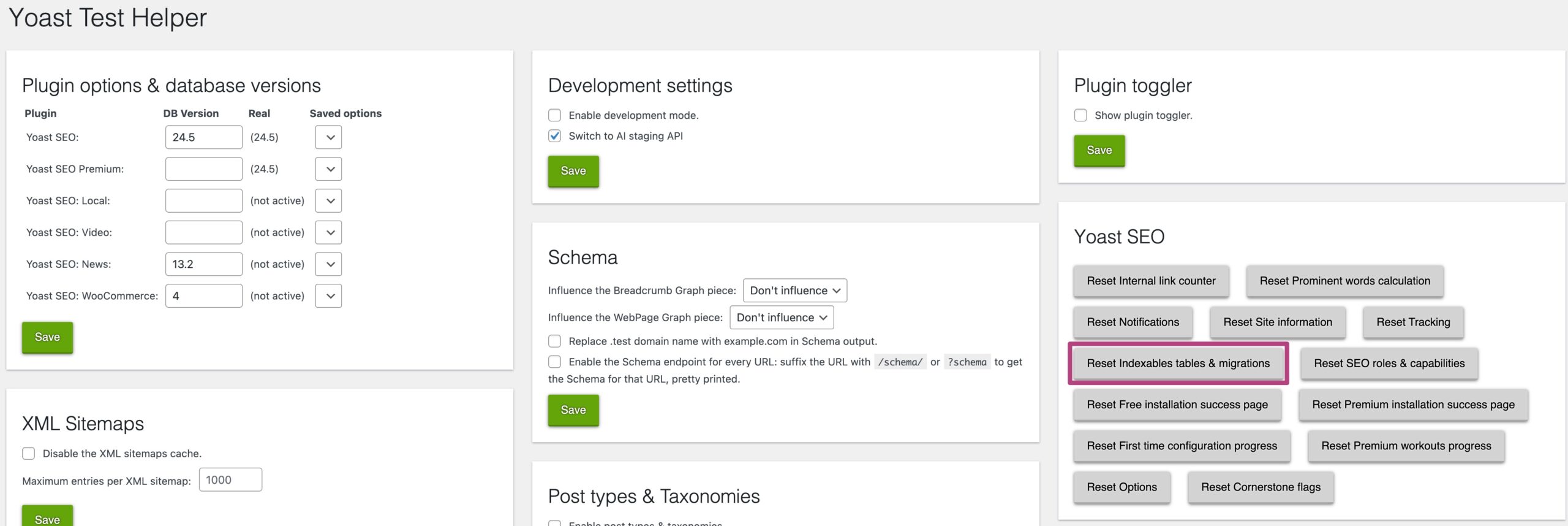Enable development mode
The width and height of the screenshot is (1568, 526).
coord(554,115)
